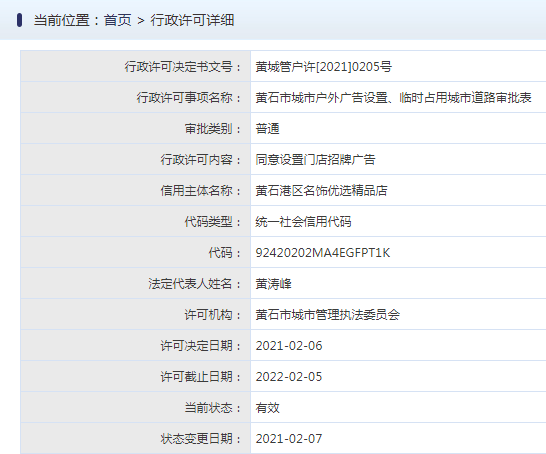
Task: Click the 许可截止日期 label cell
Action: coord(135,377)
